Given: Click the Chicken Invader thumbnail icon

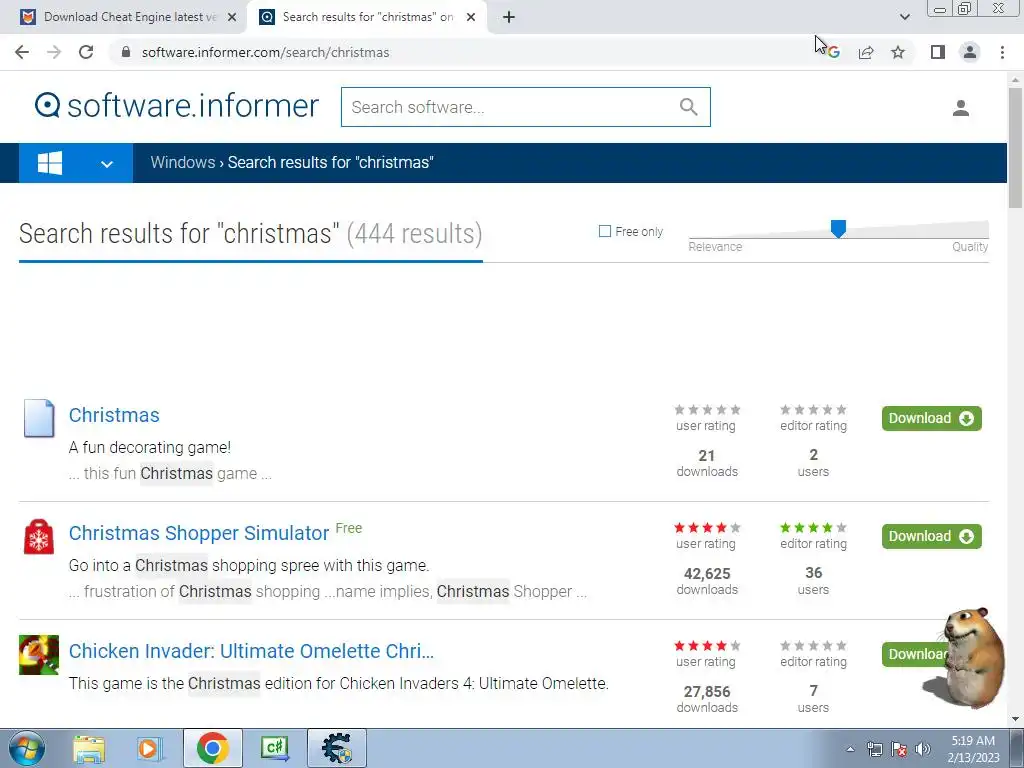Looking at the screenshot, I should click(39, 654).
